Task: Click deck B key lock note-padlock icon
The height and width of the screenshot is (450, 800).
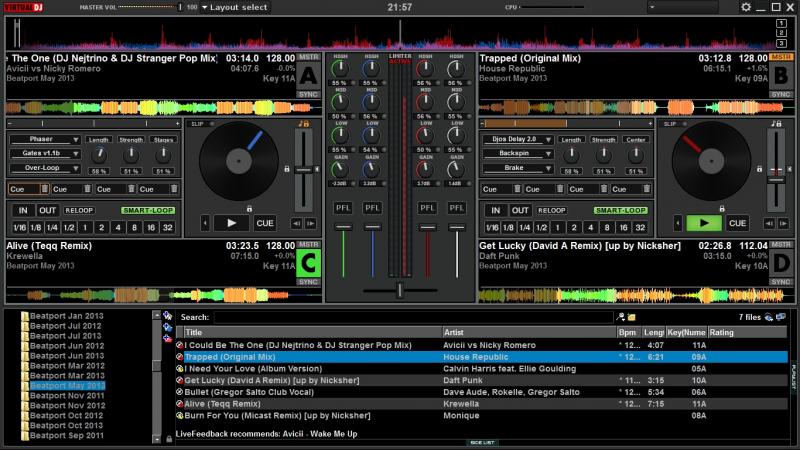Action: pos(776,124)
